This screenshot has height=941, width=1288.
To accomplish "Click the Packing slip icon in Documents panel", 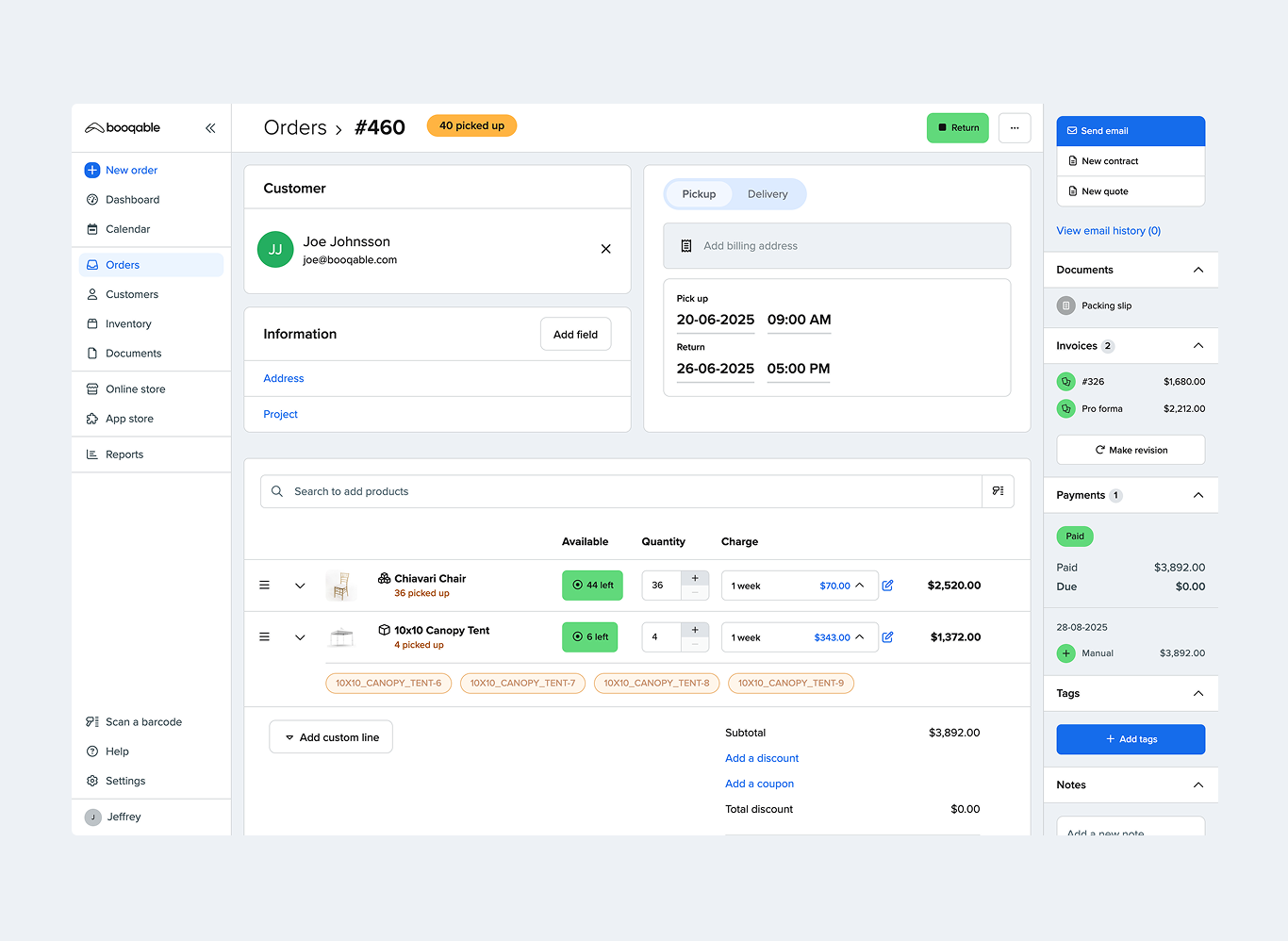I will click(1065, 305).
